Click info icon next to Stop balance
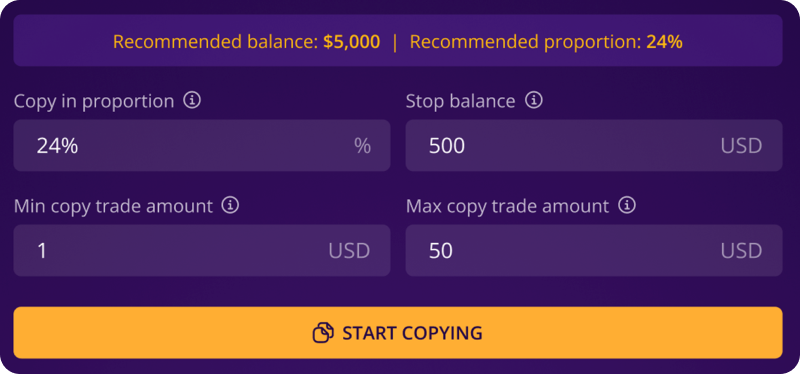800x374 pixels. point(534,101)
